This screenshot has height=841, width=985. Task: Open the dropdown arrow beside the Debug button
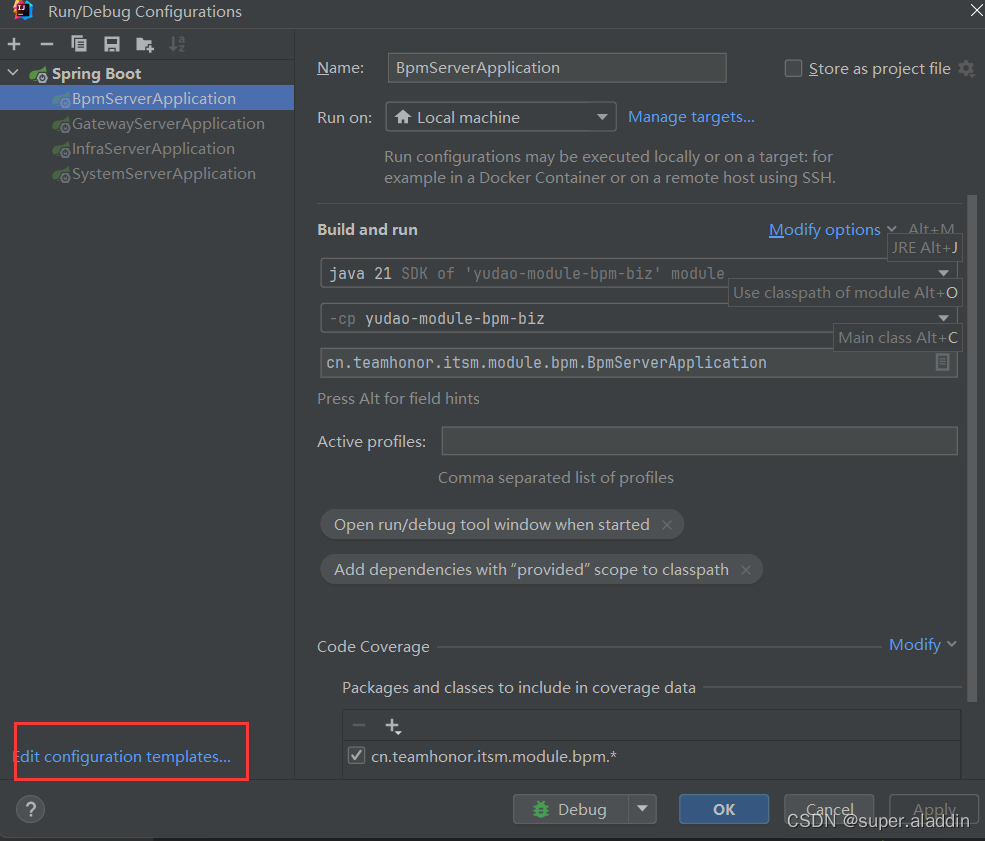point(642,809)
